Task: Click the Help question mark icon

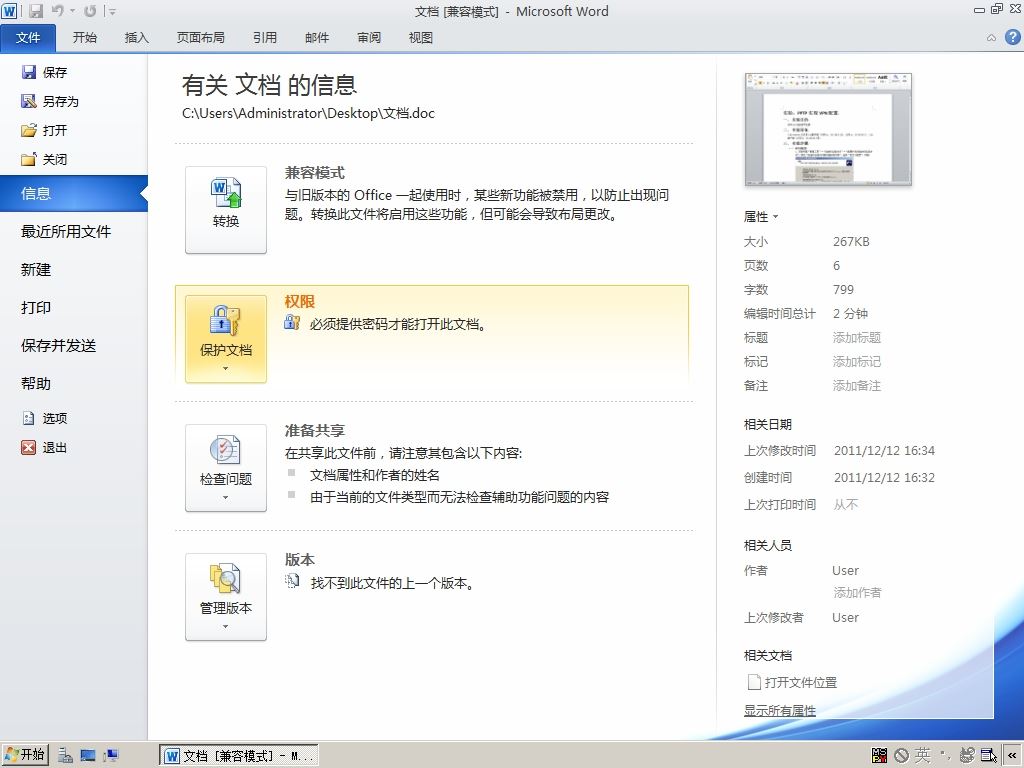Action: coord(1012,37)
